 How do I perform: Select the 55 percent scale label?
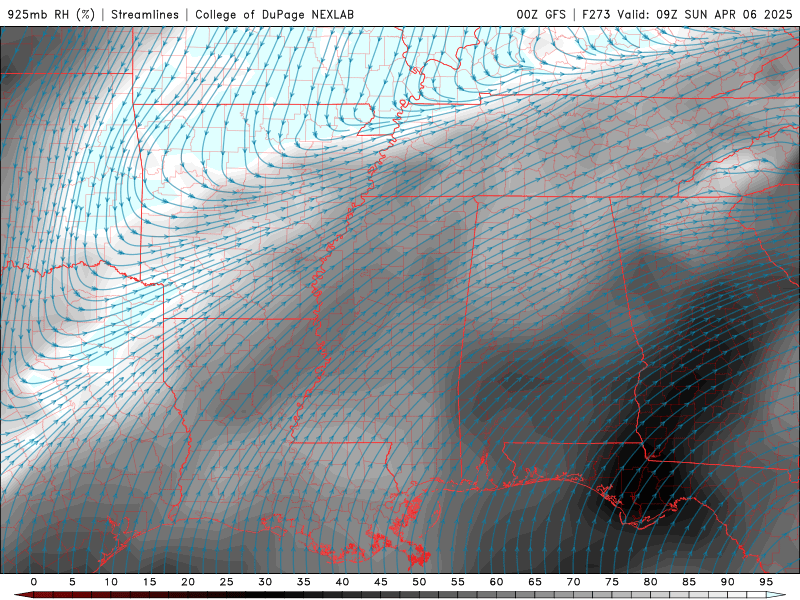458,582
